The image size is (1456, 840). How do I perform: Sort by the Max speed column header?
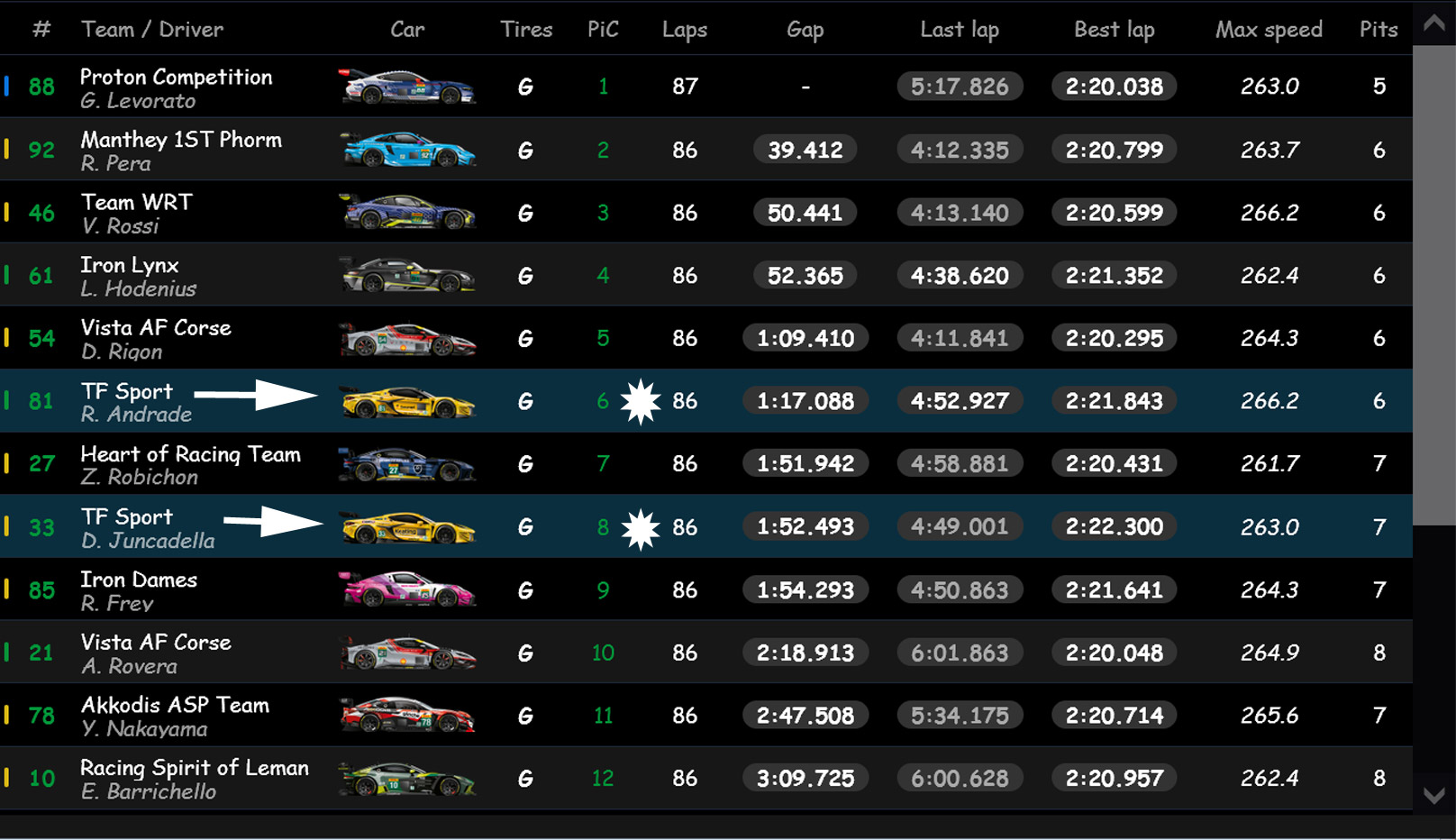point(1269,30)
